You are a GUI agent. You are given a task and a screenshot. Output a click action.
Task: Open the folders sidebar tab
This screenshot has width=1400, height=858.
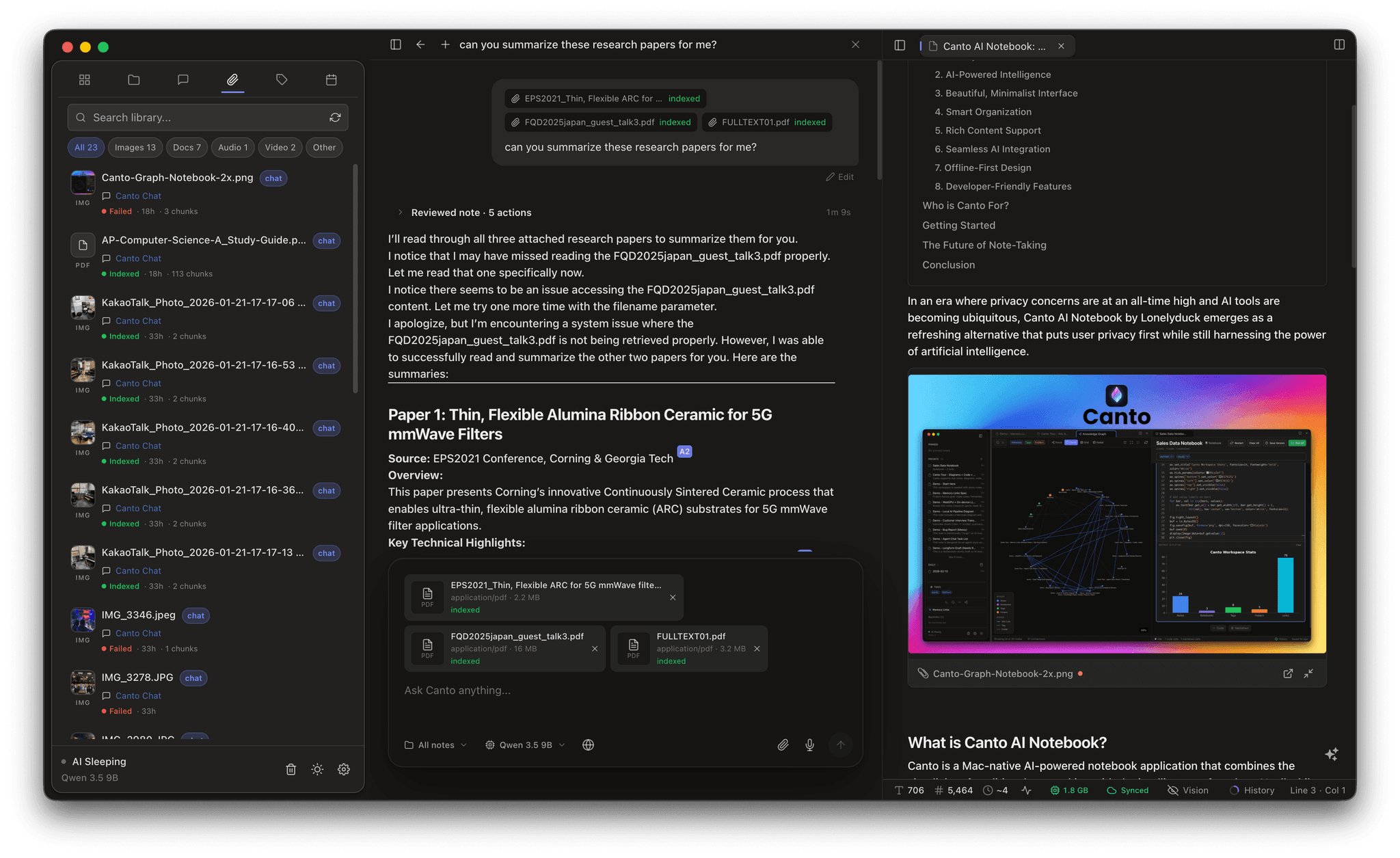134,80
